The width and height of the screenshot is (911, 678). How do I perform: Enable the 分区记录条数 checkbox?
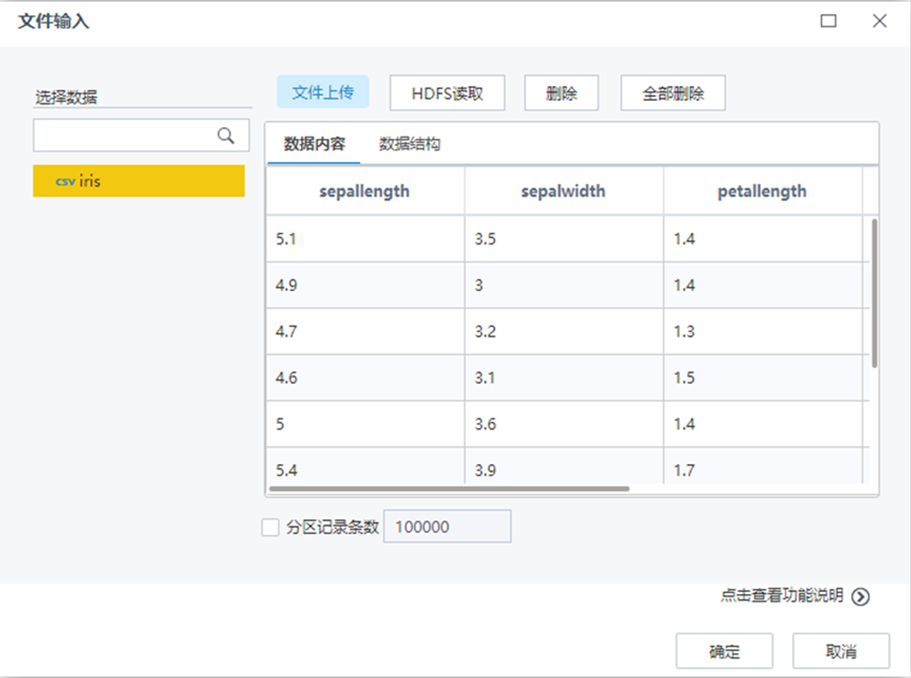coord(268,526)
